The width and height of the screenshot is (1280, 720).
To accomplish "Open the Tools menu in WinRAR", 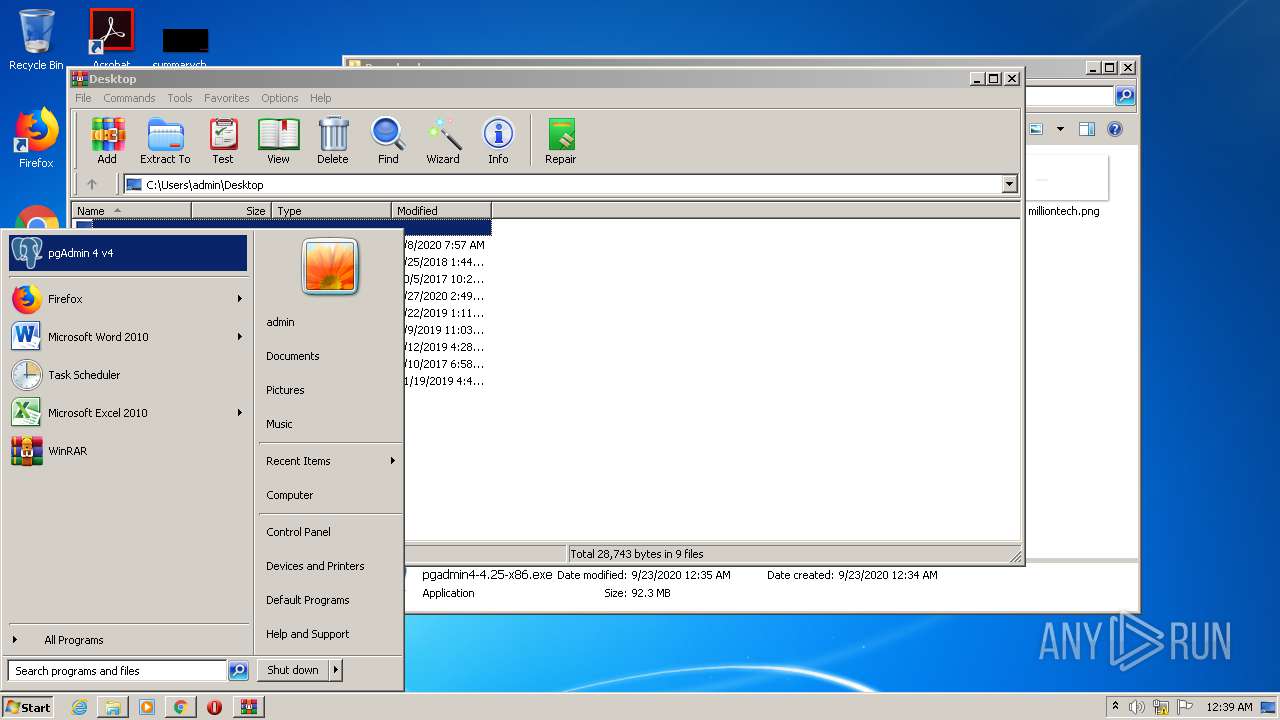I will 180,98.
